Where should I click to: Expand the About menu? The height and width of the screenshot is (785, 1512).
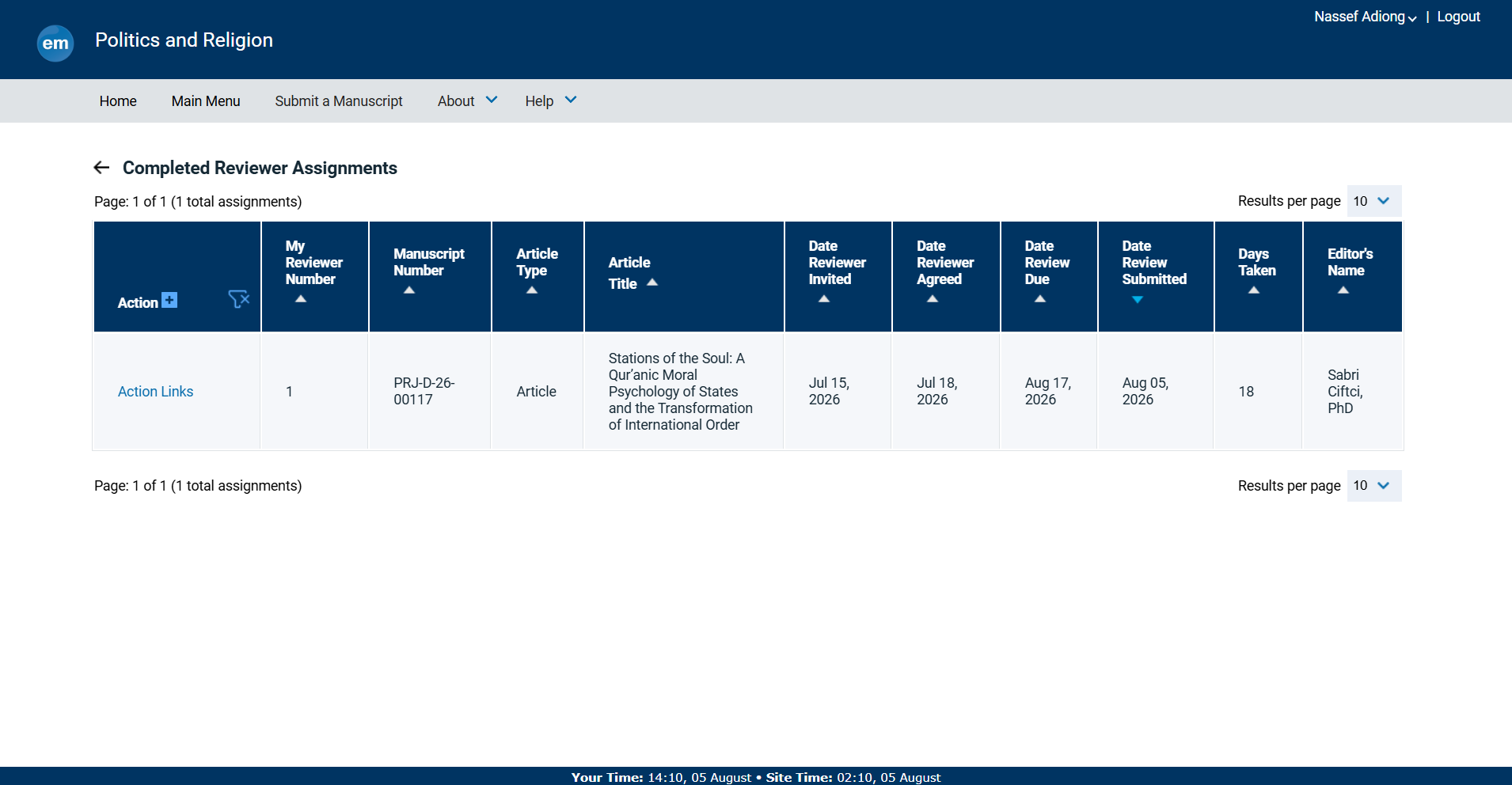467,100
